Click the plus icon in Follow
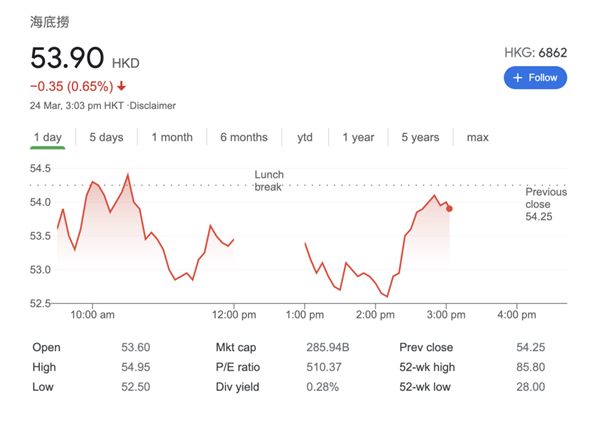Screen dimensions: 600x426 pyautogui.click(x=518, y=78)
